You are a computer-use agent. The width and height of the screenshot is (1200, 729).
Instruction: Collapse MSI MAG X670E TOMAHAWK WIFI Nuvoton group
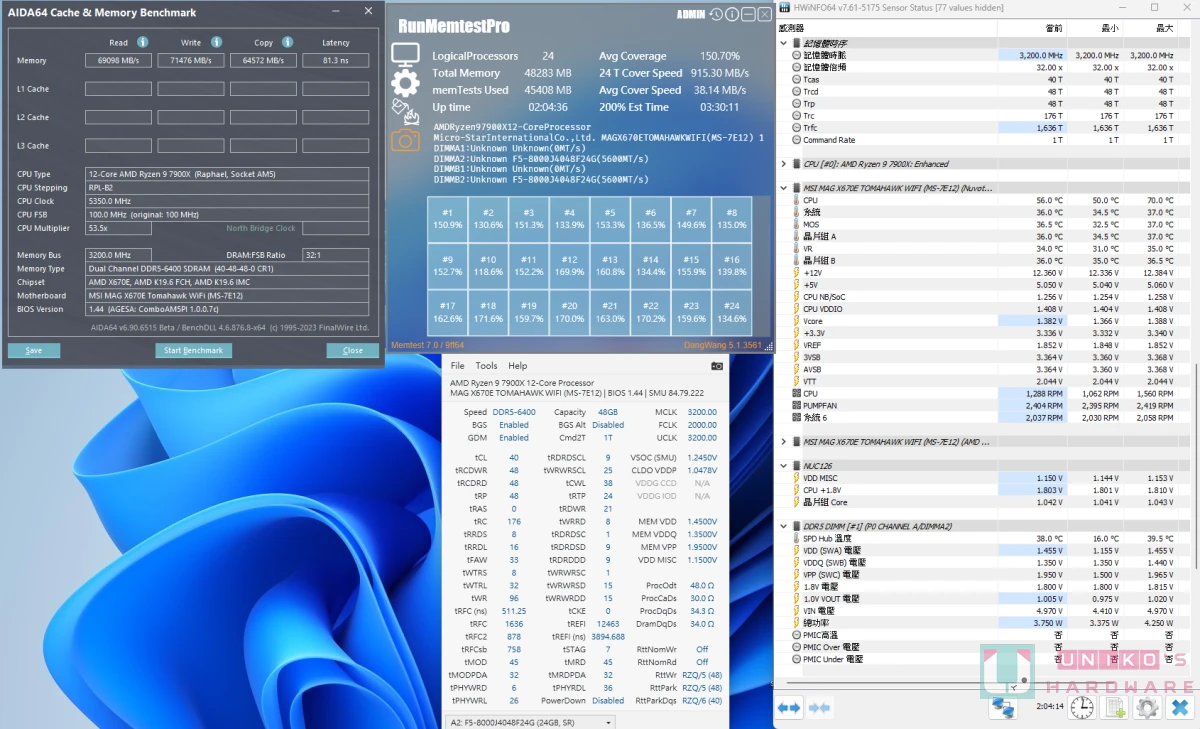tap(783, 188)
